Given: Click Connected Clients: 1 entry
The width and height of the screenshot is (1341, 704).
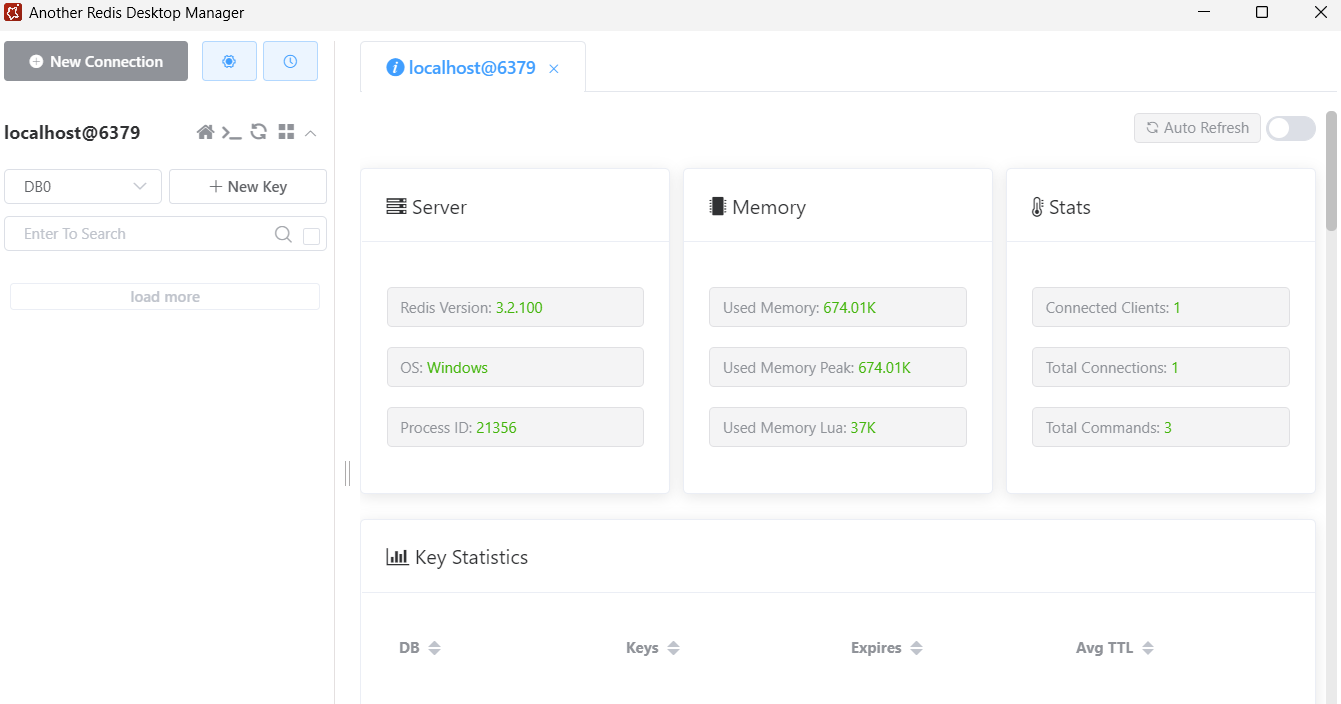Looking at the screenshot, I should pyautogui.click(x=1161, y=307).
